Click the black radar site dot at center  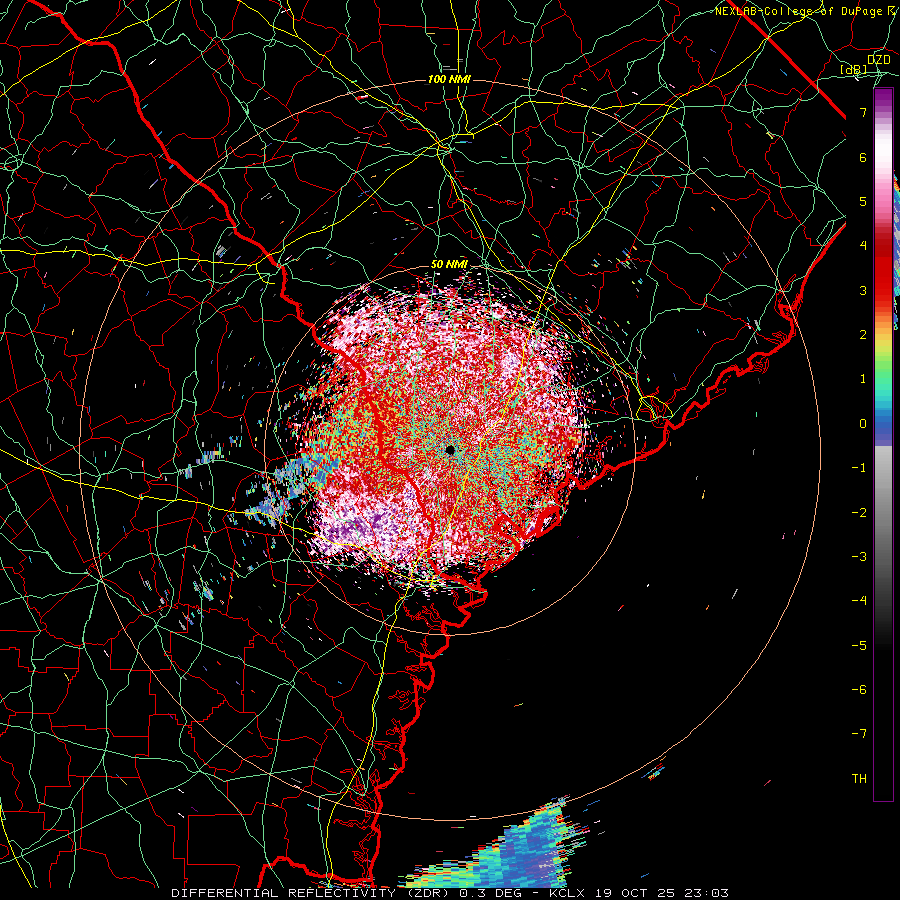[450, 450]
